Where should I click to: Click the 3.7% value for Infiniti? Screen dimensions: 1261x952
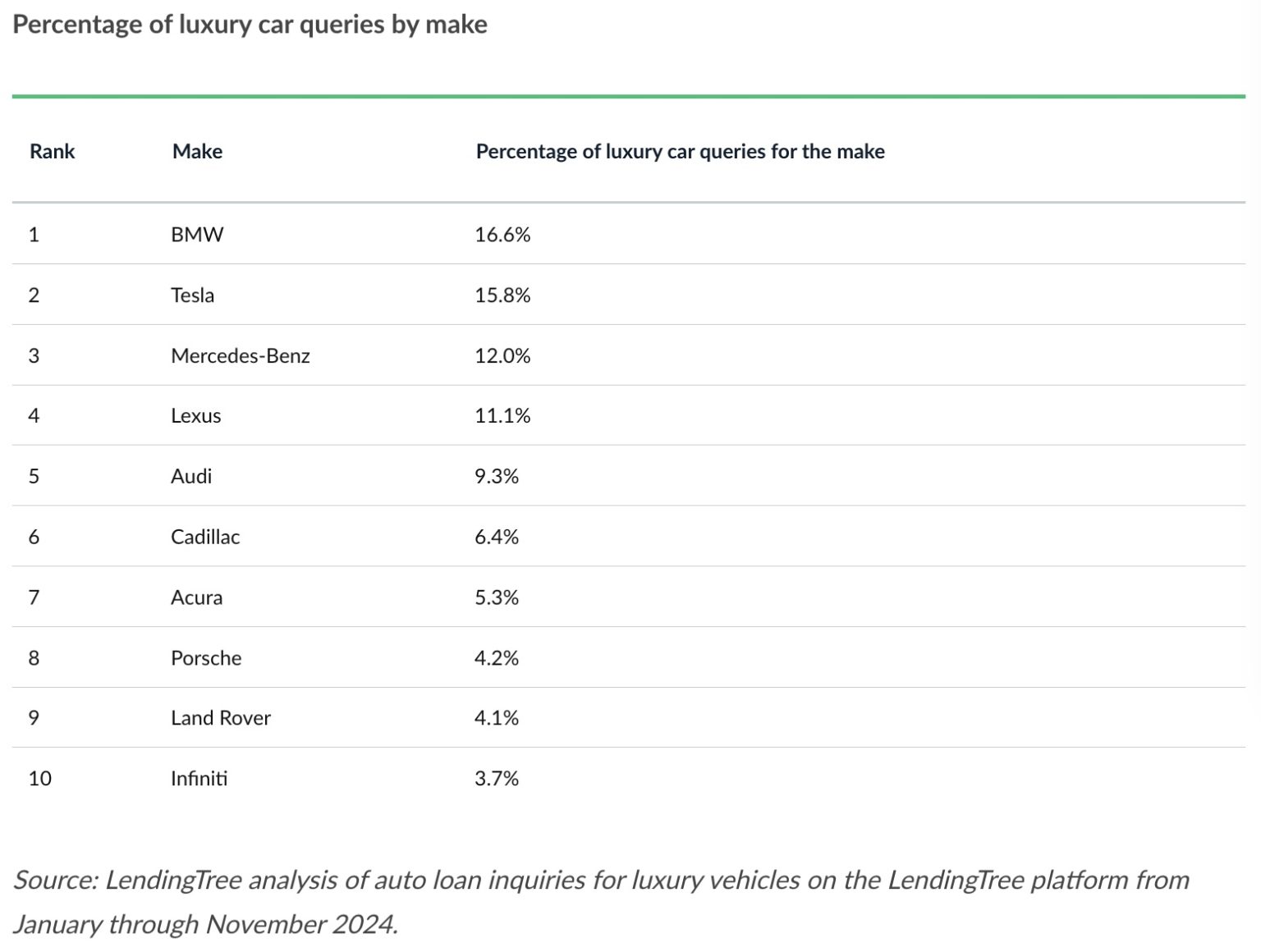click(497, 779)
